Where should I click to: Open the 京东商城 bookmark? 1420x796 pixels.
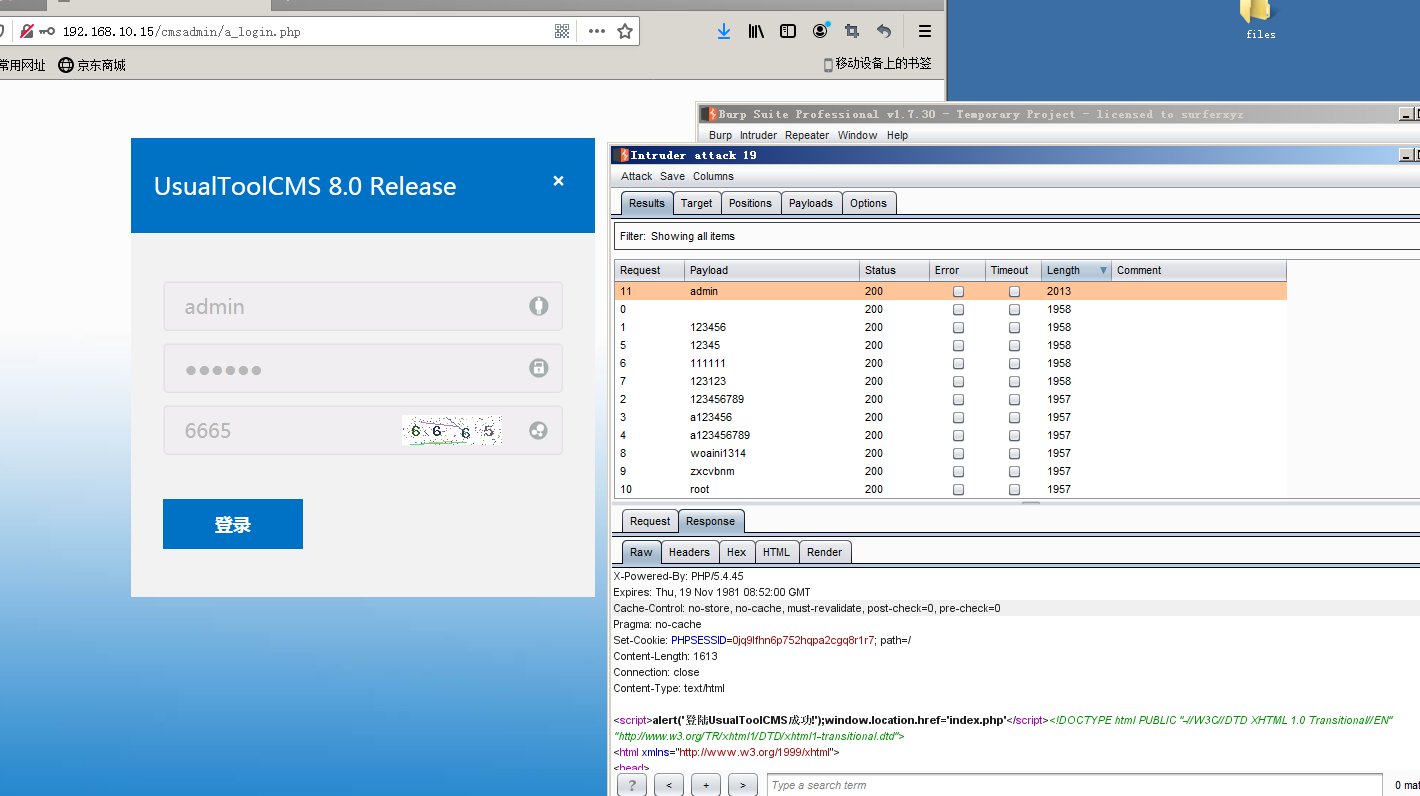pyautogui.click(x=92, y=65)
